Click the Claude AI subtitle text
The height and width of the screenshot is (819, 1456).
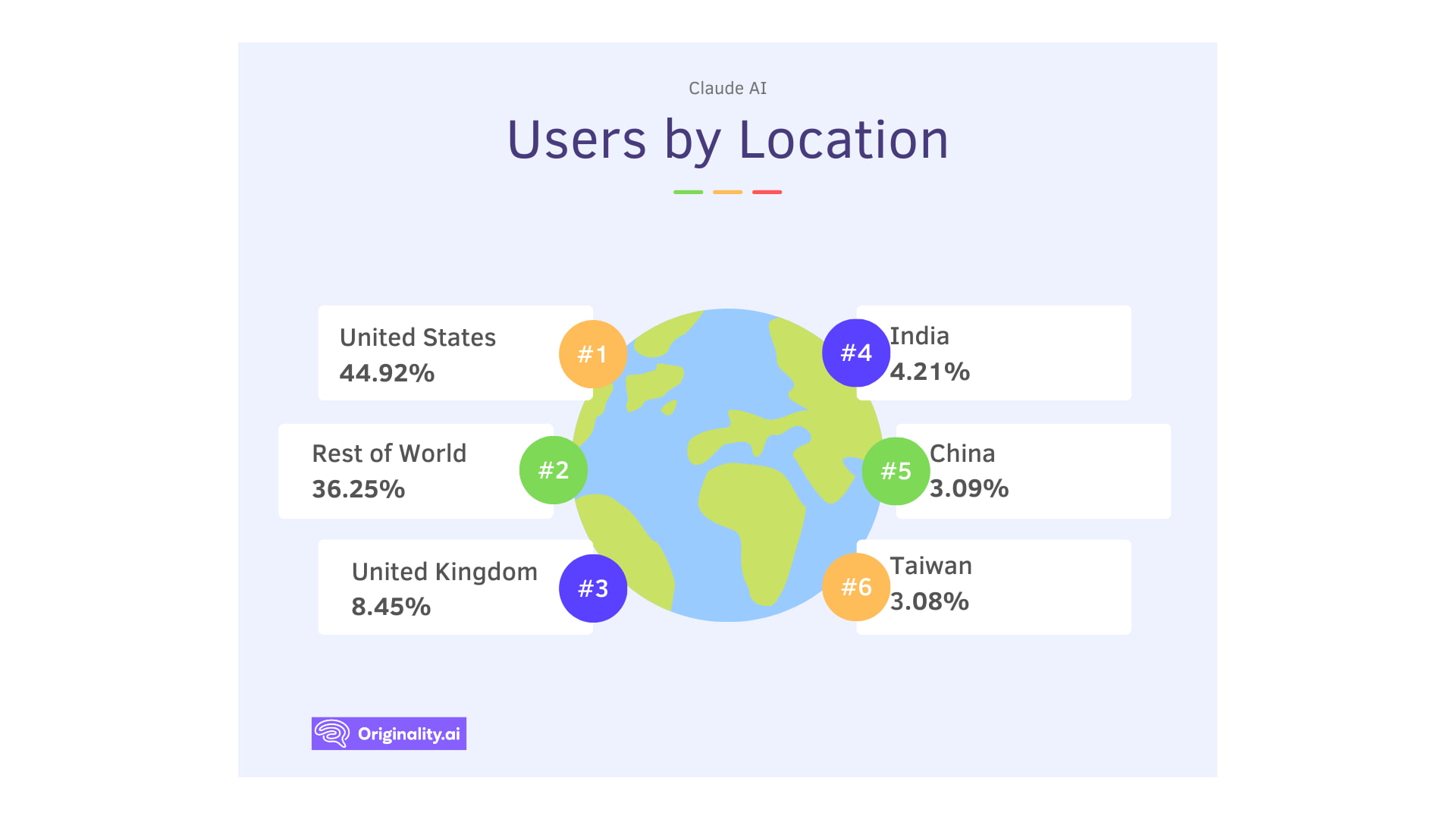pos(726,88)
